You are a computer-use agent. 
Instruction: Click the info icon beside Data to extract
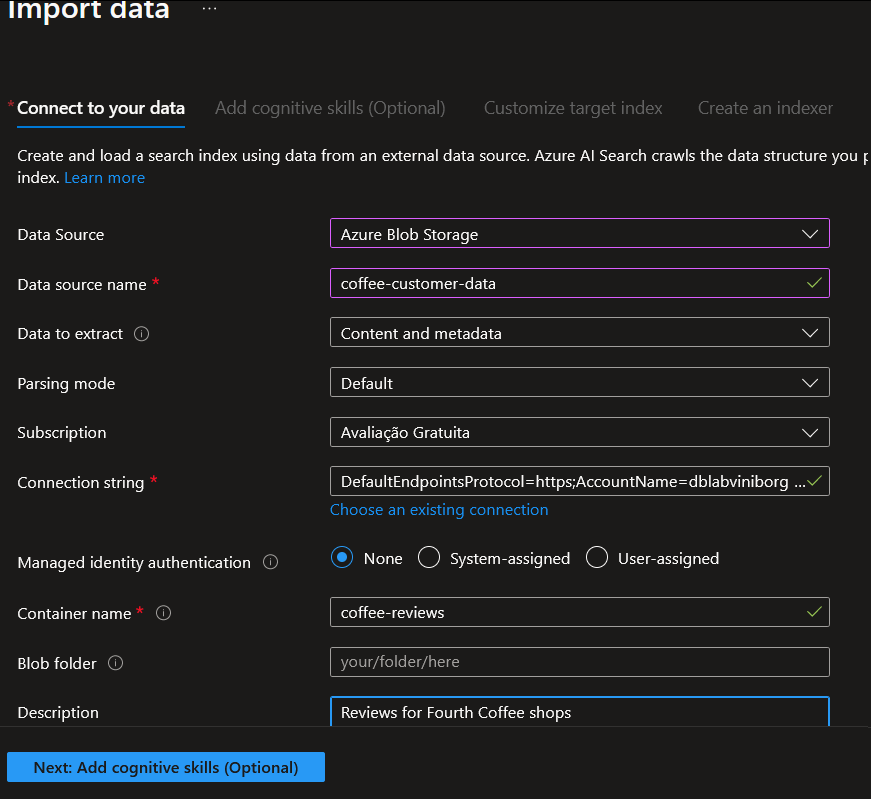(x=141, y=334)
